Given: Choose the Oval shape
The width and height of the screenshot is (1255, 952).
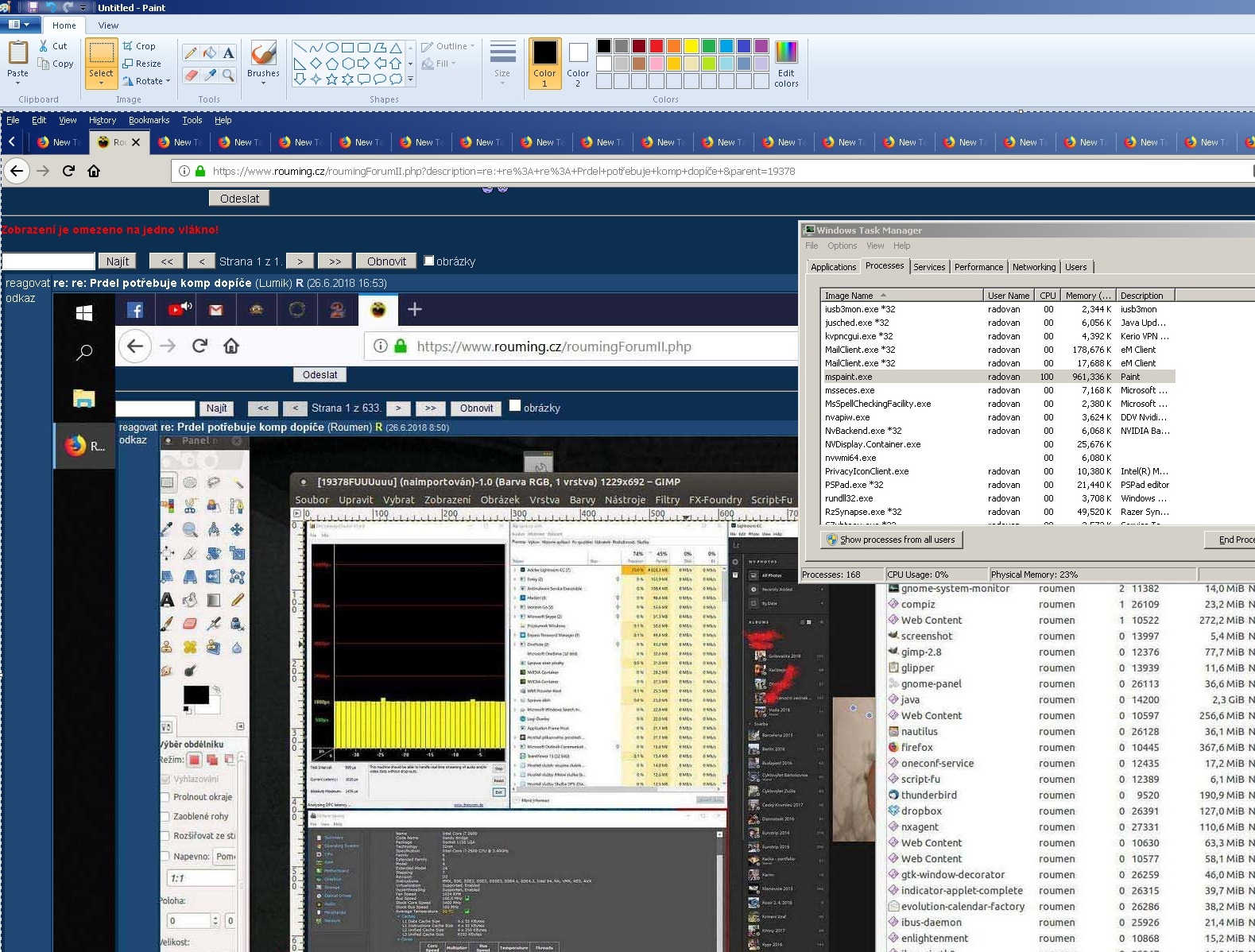Looking at the screenshot, I should pyautogui.click(x=332, y=48).
